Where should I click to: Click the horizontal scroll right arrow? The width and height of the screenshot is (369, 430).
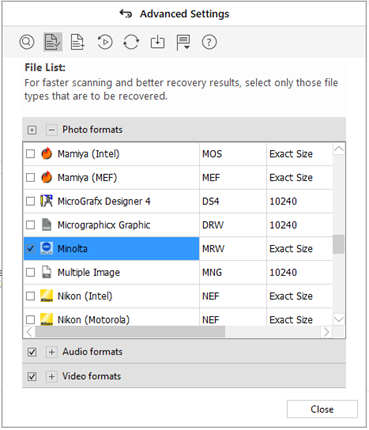[x=326, y=332]
